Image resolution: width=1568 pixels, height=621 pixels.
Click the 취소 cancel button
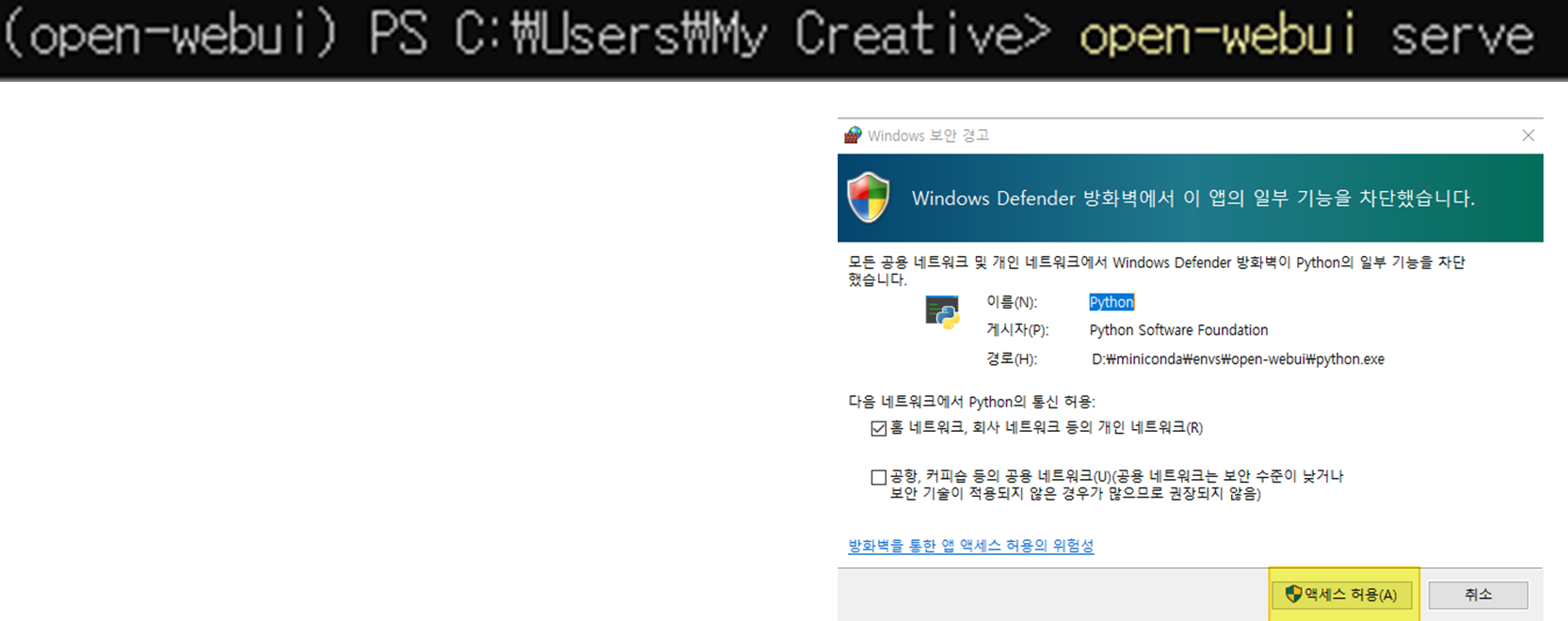(1478, 595)
